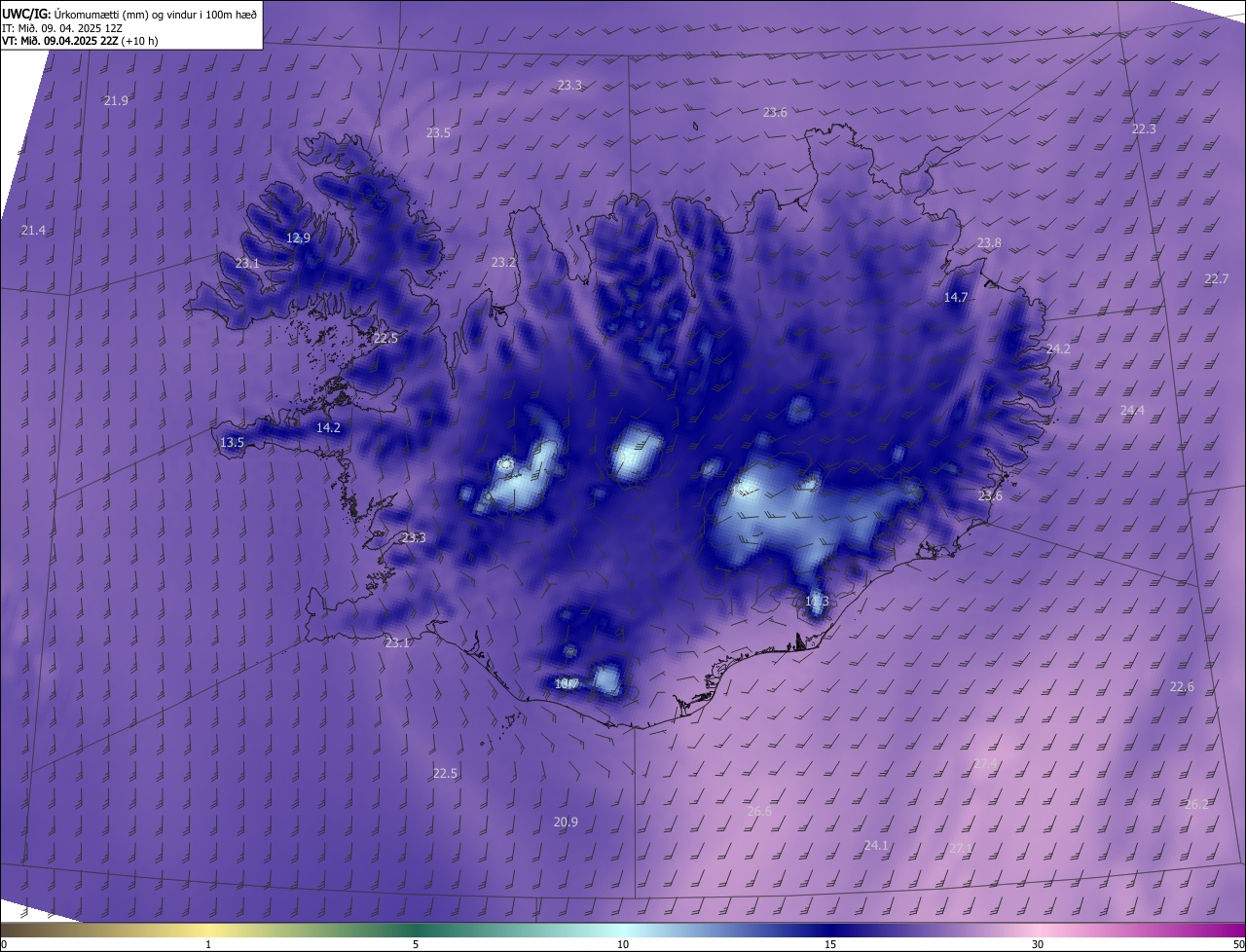
Task: Click the 26.2 value label
Action: pos(1196,804)
